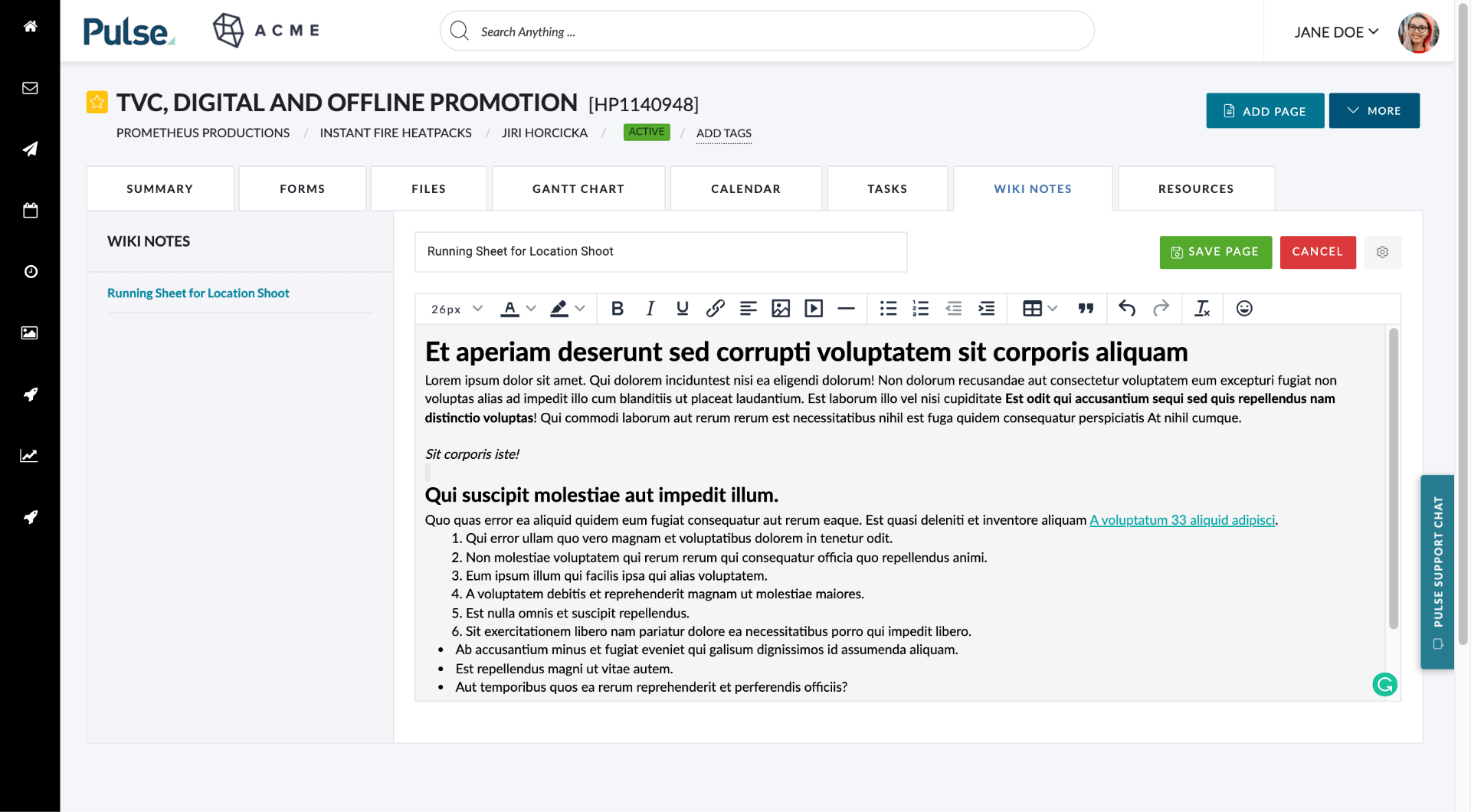The image size is (1471, 812).
Task: Insert an image into the wiki note
Action: [781, 309]
